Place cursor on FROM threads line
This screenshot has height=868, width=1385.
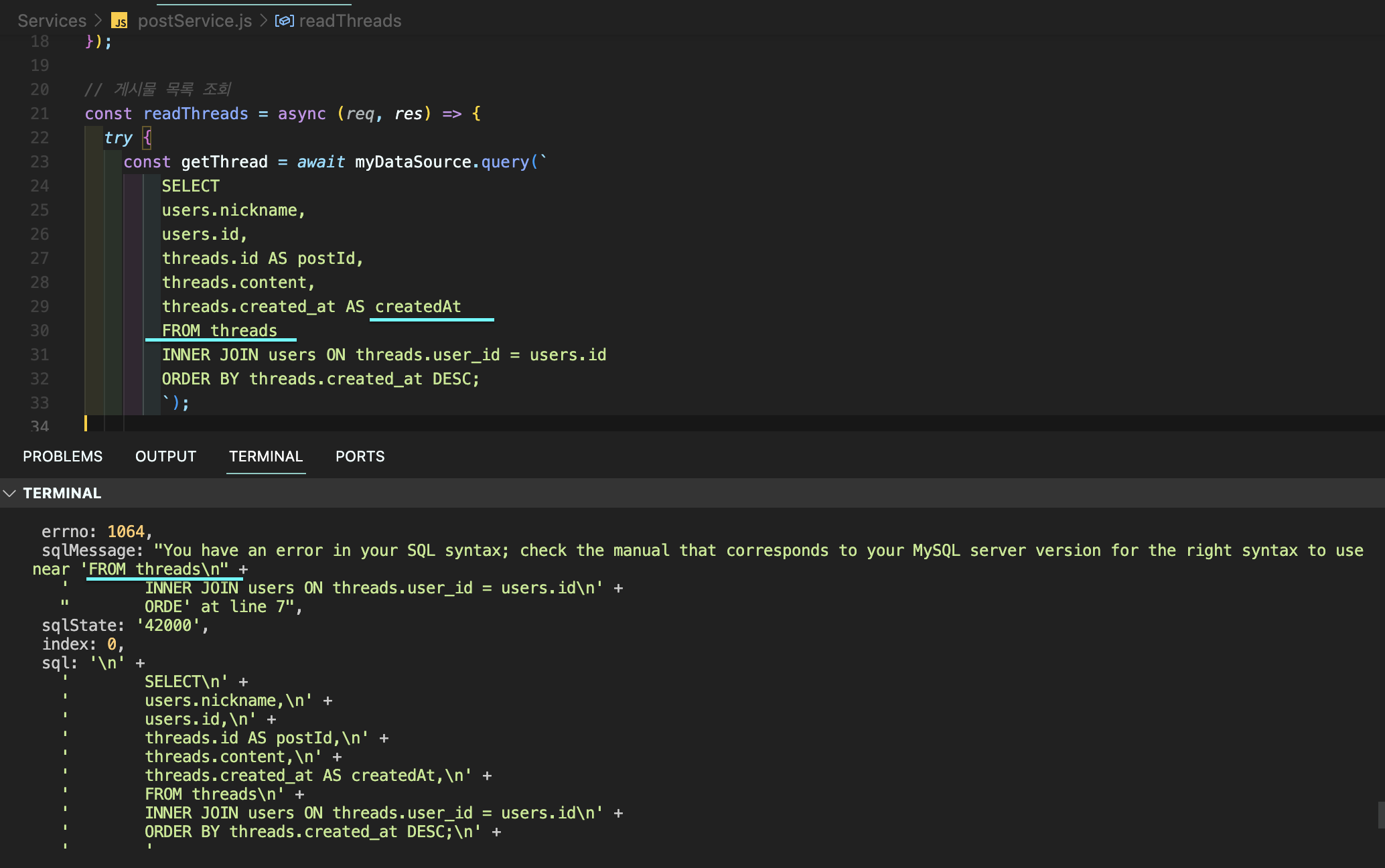219,331
